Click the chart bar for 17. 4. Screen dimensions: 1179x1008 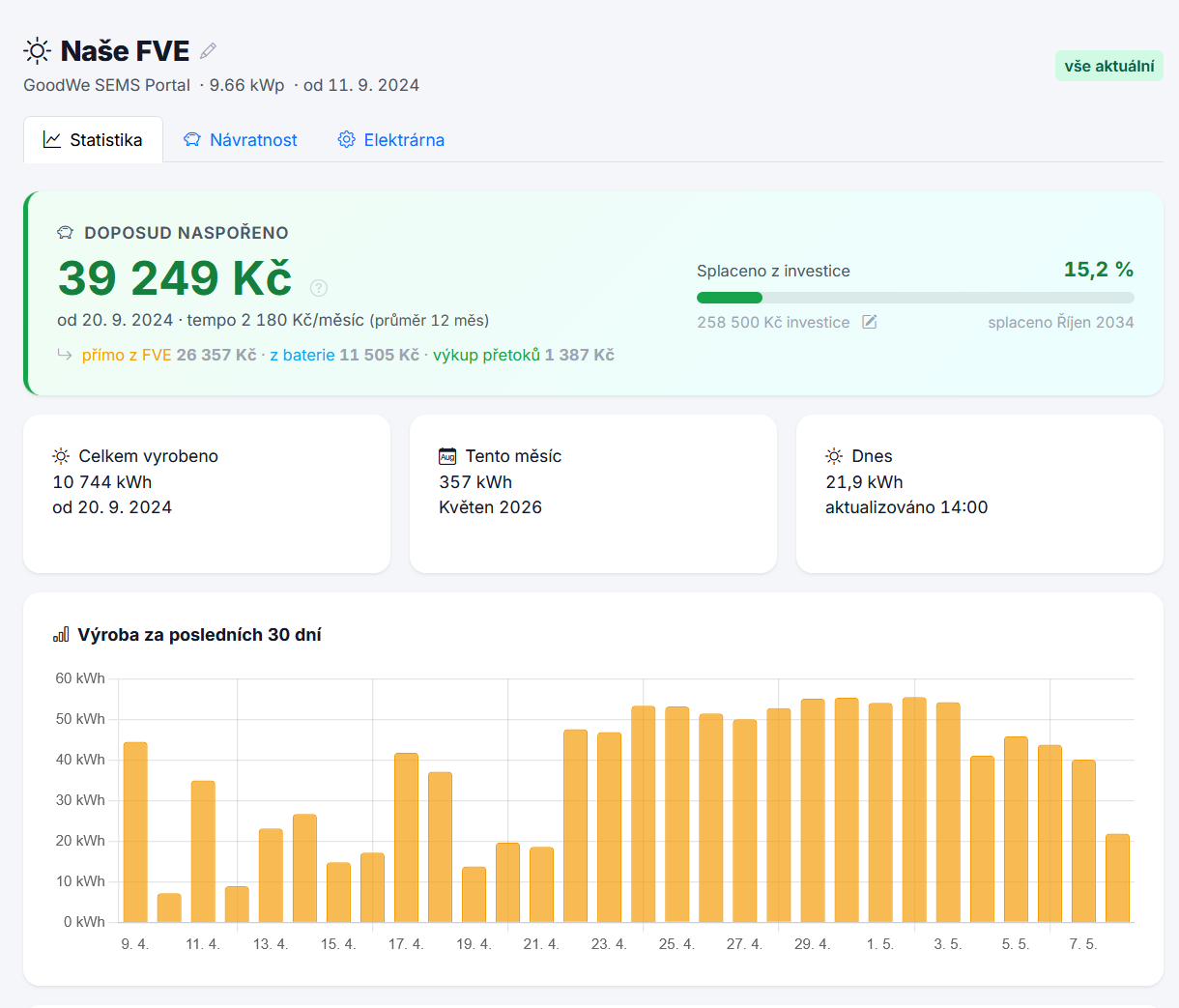click(x=406, y=838)
